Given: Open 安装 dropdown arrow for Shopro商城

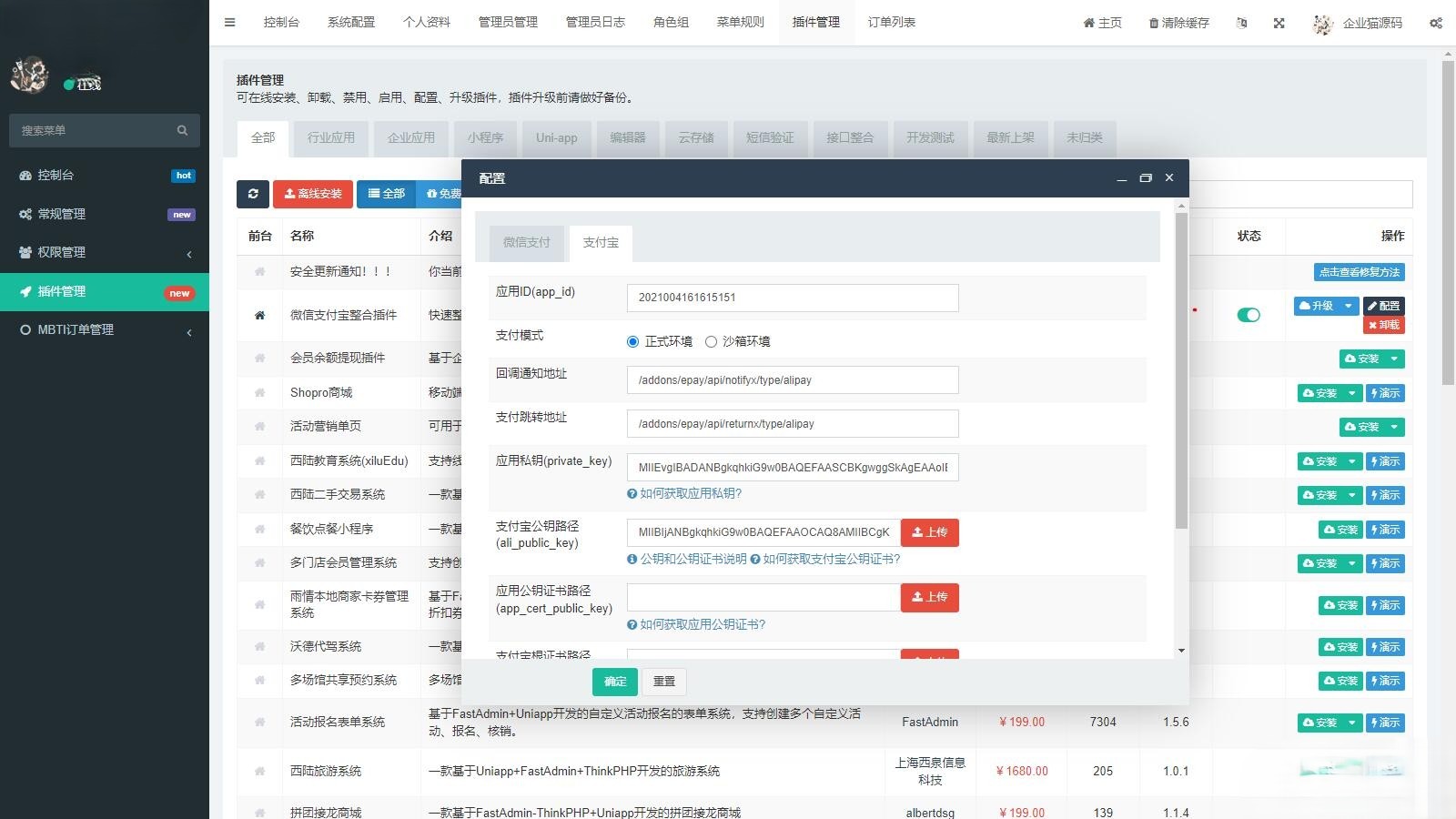Looking at the screenshot, I should tap(1352, 393).
